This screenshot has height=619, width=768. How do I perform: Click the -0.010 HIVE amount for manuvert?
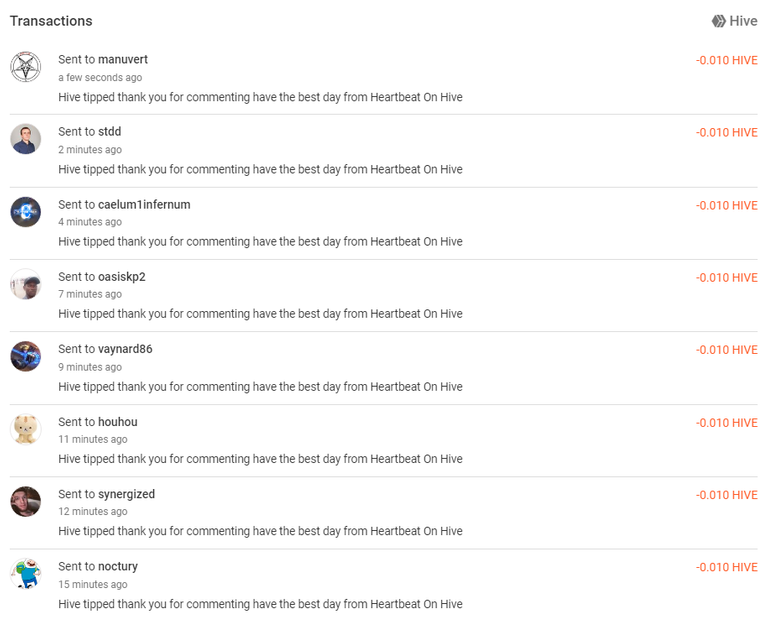tap(727, 60)
